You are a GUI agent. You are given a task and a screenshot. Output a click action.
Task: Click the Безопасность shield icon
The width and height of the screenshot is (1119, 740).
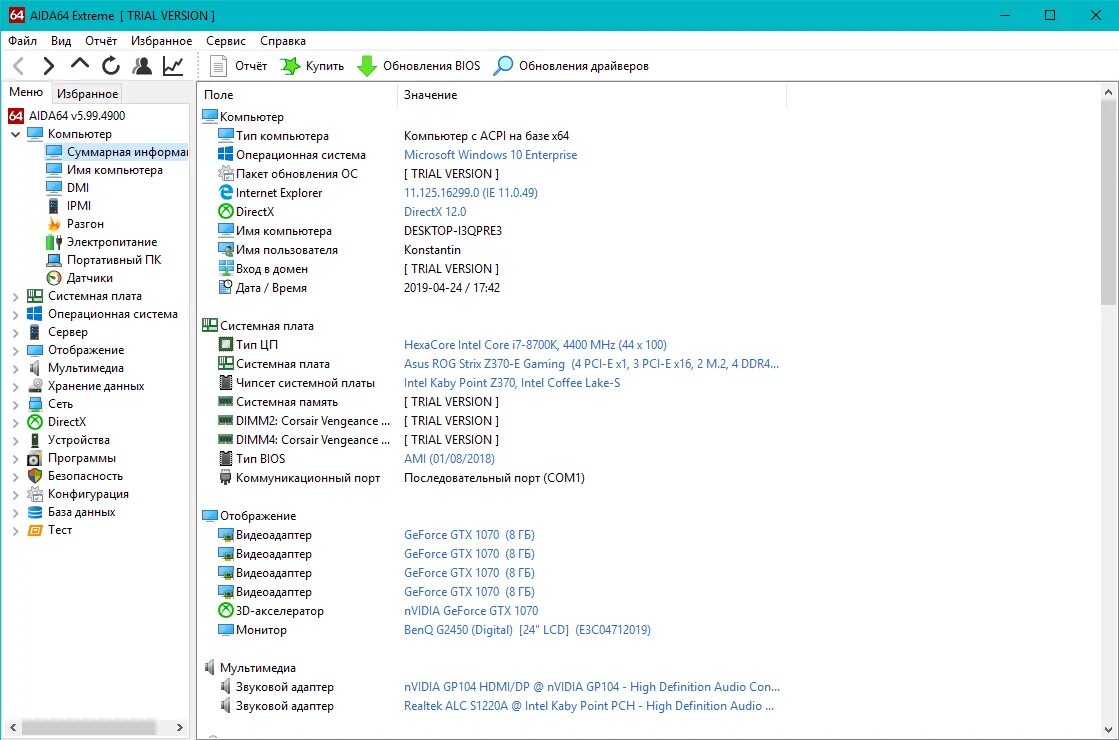pyautogui.click(x=34, y=476)
